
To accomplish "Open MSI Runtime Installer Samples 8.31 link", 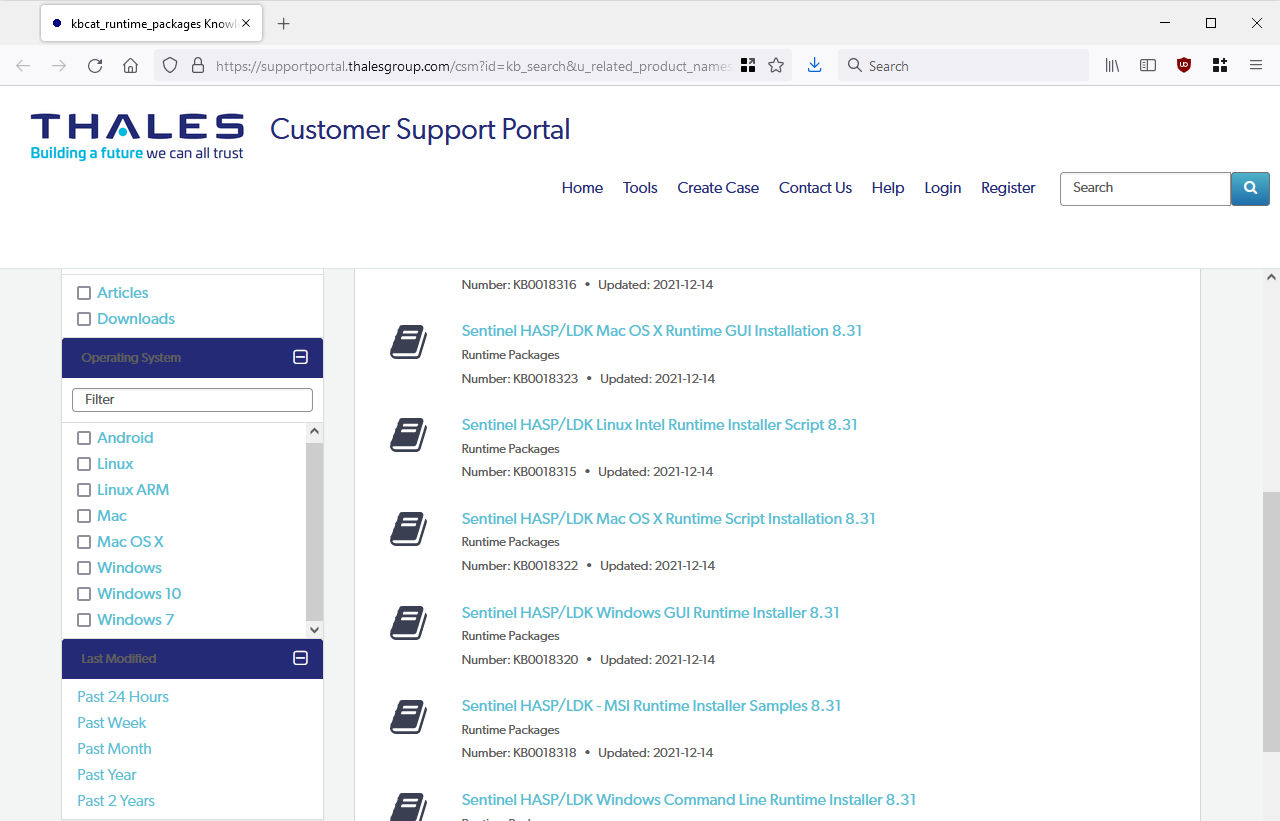I will (651, 706).
